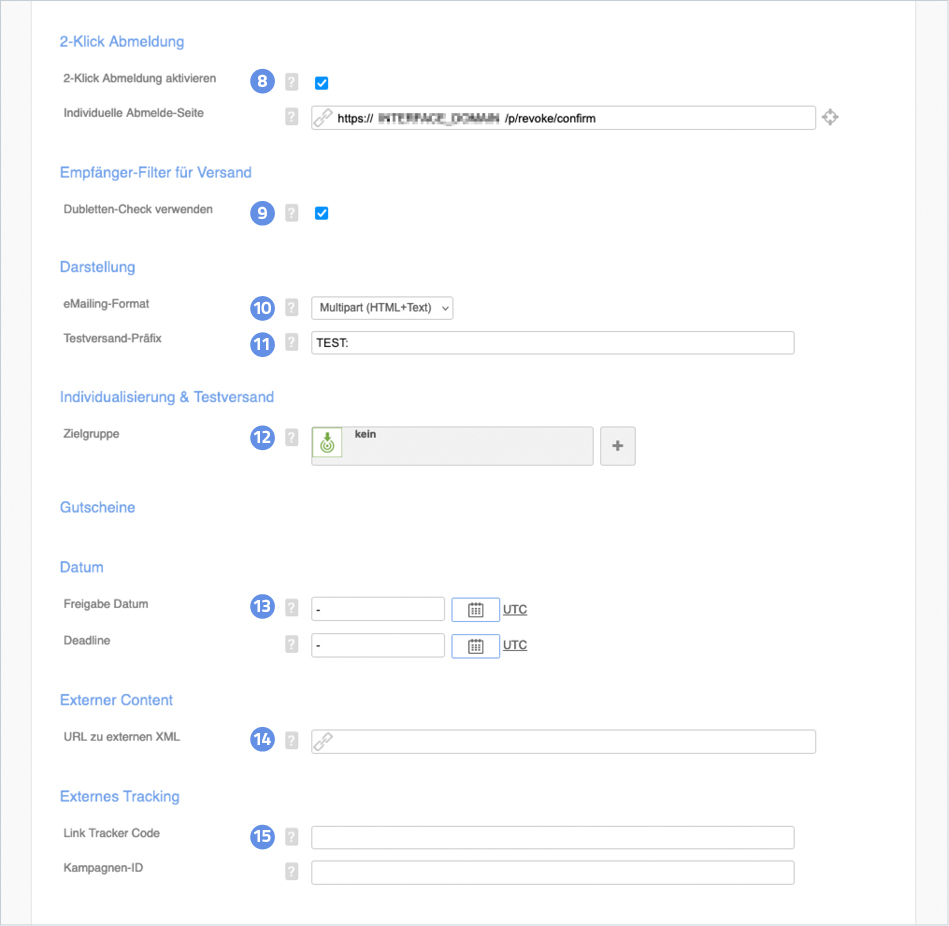Click the plus button to add Zielgruppe
Screen dimensions: 949x926
coord(617,446)
